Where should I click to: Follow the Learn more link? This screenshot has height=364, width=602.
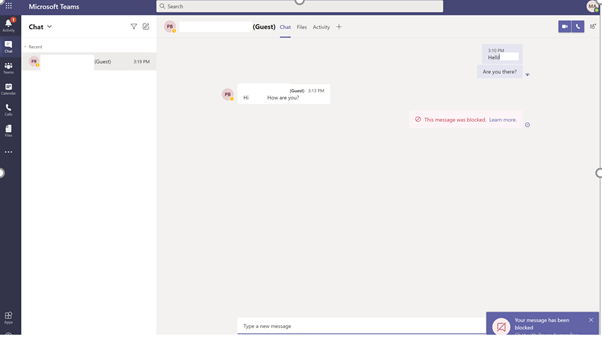point(503,120)
